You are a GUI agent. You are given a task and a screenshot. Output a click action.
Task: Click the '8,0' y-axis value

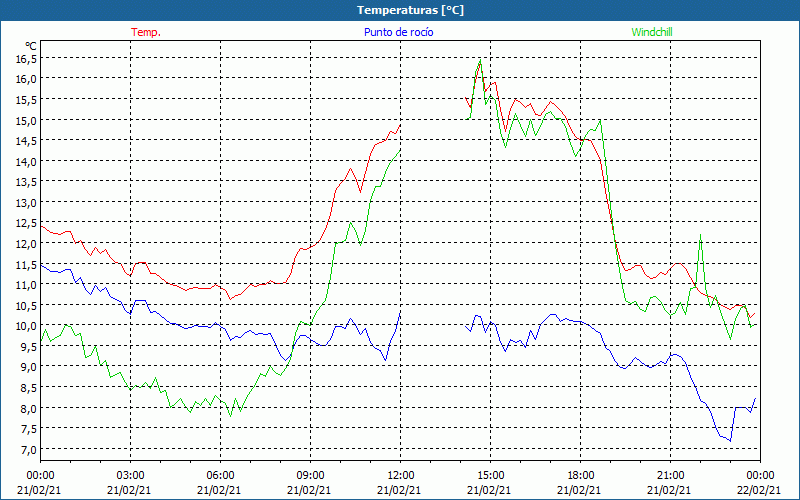tap(29, 409)
